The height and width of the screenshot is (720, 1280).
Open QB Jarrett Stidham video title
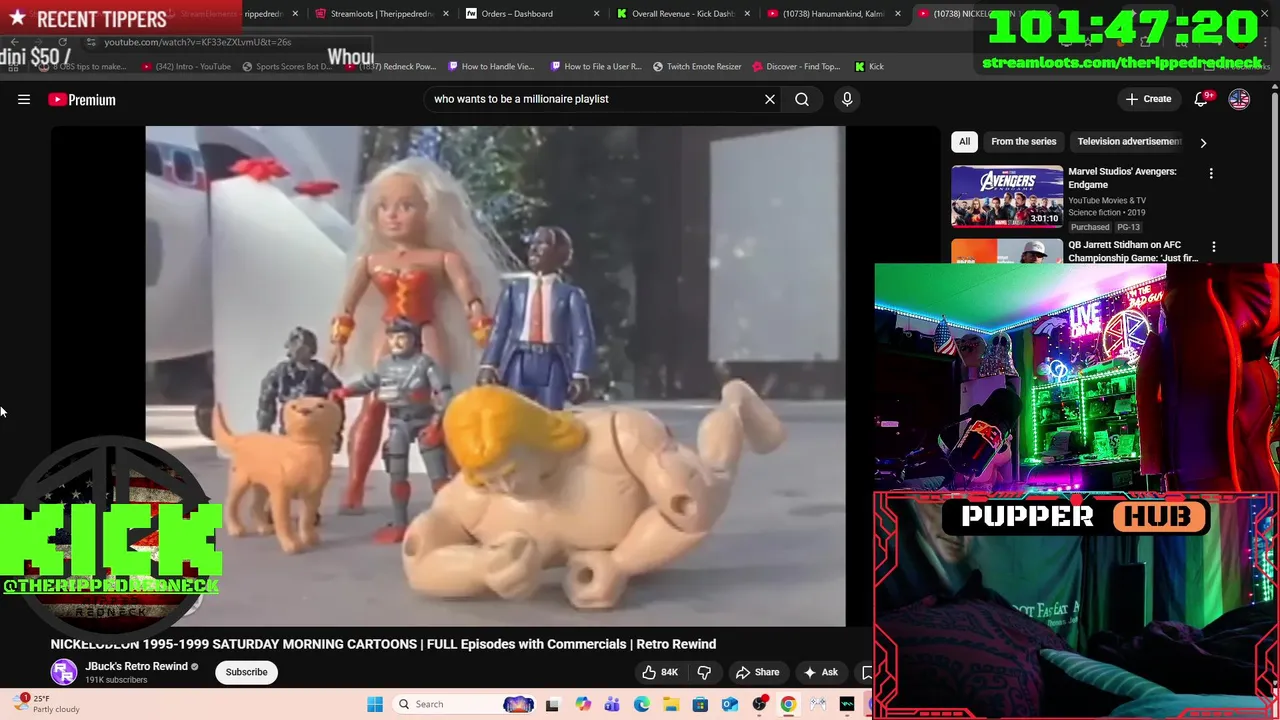(1132, 251)
